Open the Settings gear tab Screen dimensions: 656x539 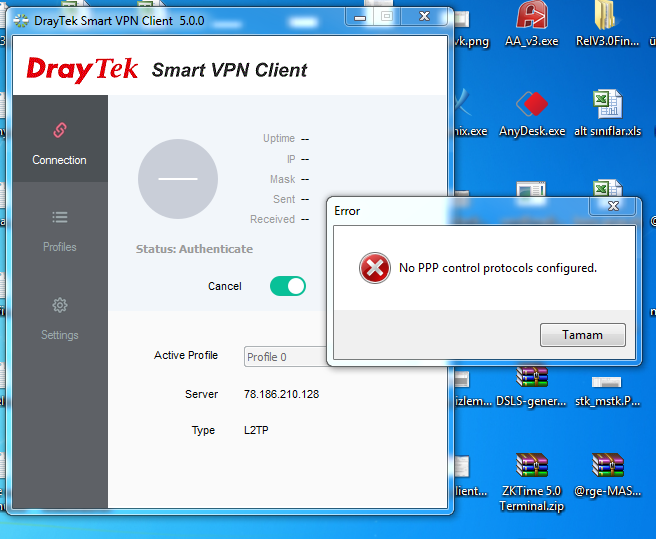pyautogui.click(x=59, y=317)
